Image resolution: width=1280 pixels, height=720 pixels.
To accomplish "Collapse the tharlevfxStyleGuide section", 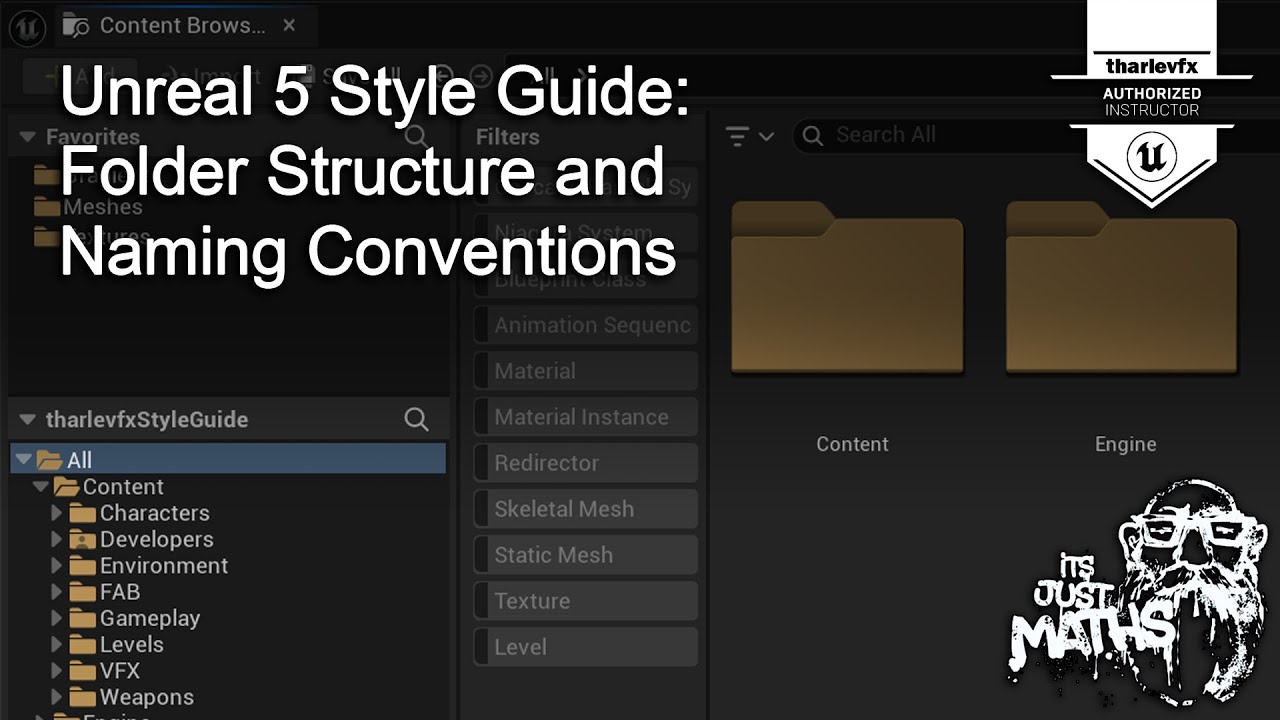I will pyautogui.click(x=27, y=419).
